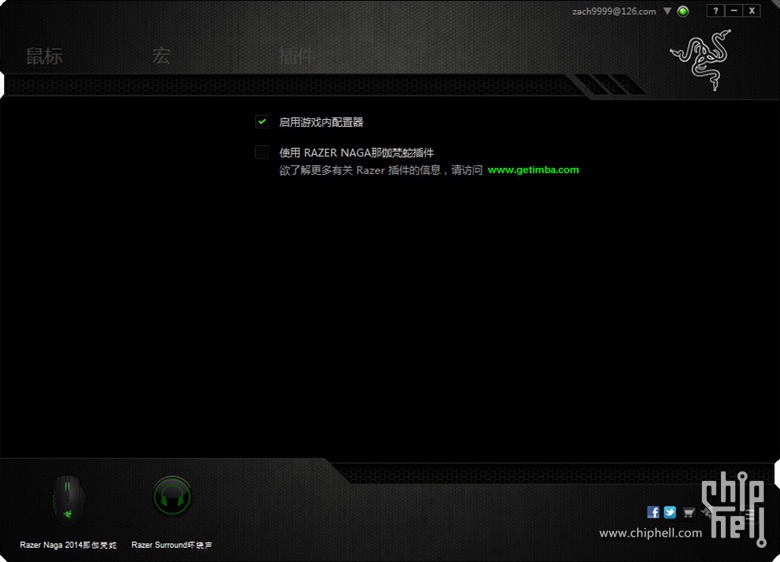Viewport: 780px width, 562px height.
Task: Click the Razer triple-snake logo
Action: (x=701, y=60)
